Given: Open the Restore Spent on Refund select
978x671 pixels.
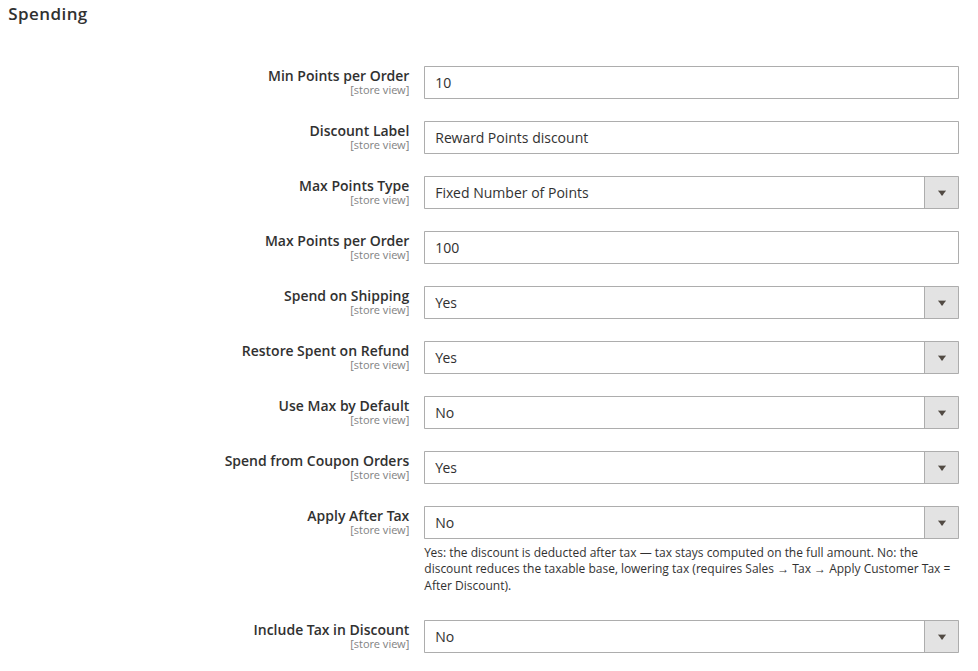Looking at the screenshot, I should (x=691, y=358).
